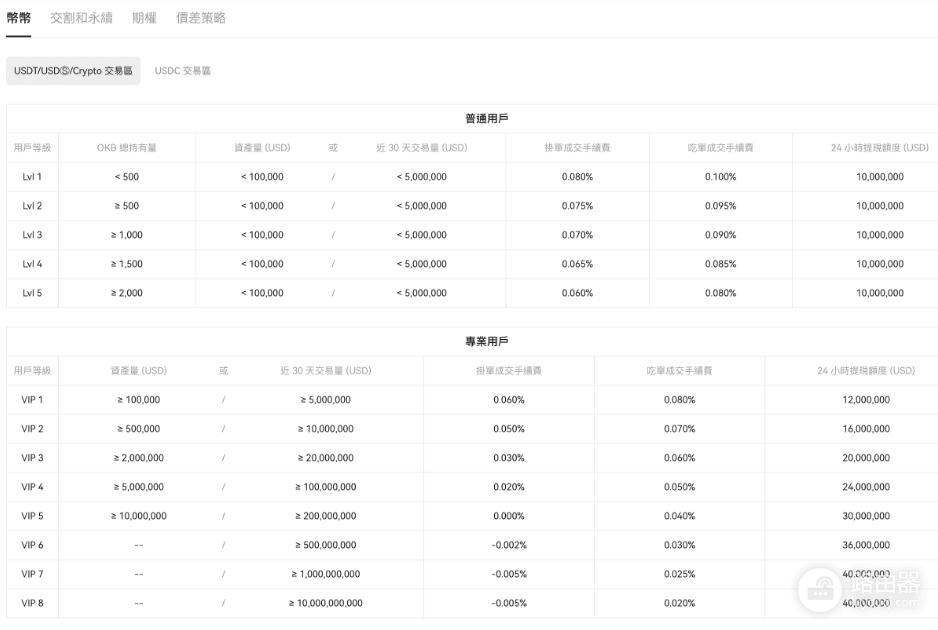
Task: Click VIP 3 maker fee 0.030%
Action: [508, 458]
